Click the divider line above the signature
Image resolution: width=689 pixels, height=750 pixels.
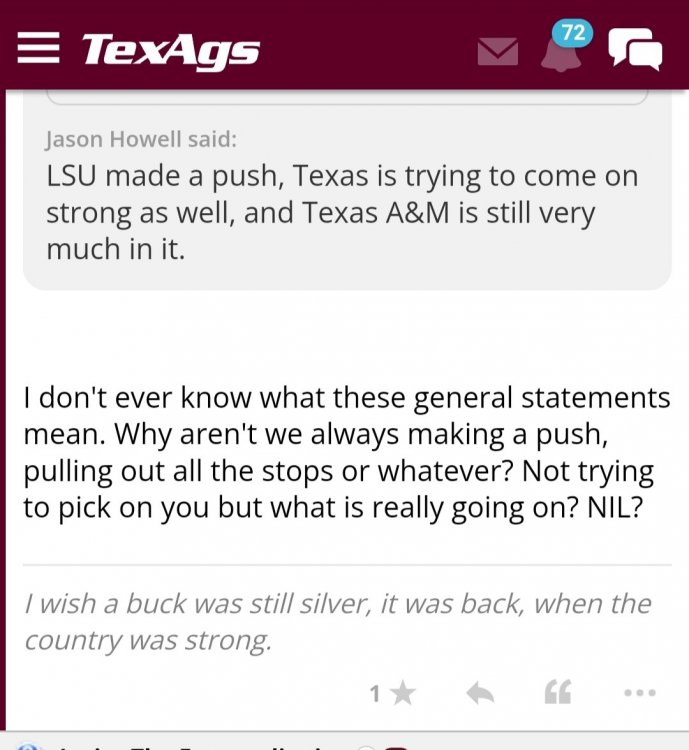coord(345,565)
